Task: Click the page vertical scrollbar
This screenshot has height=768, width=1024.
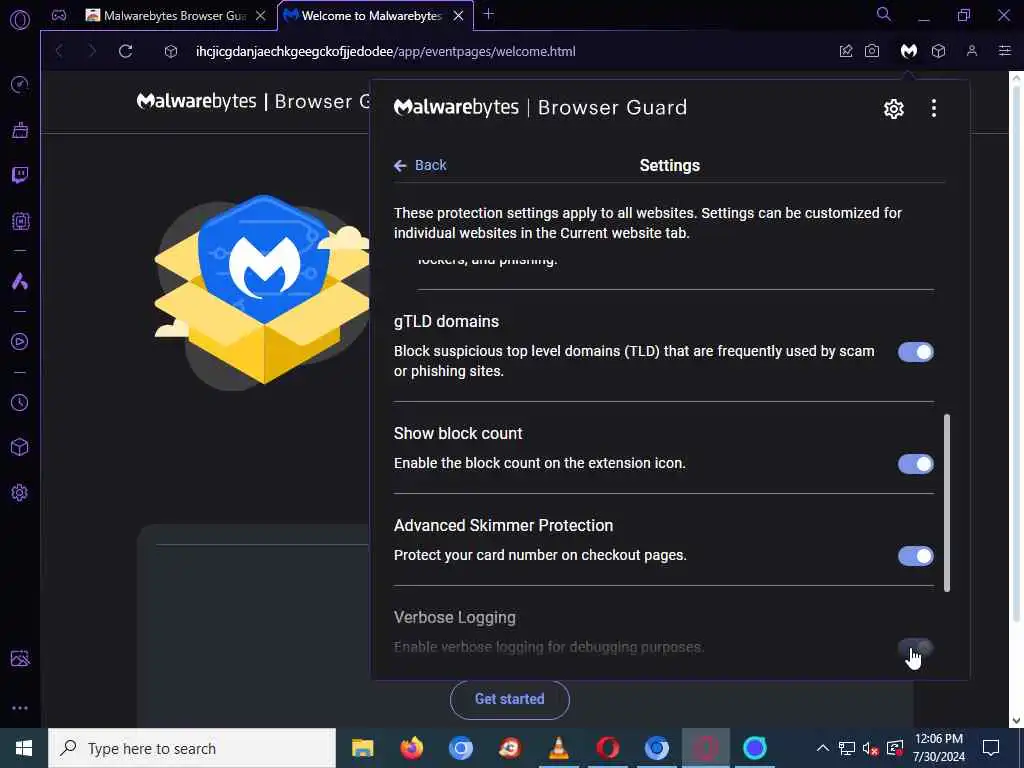Action: point(1016,353)
